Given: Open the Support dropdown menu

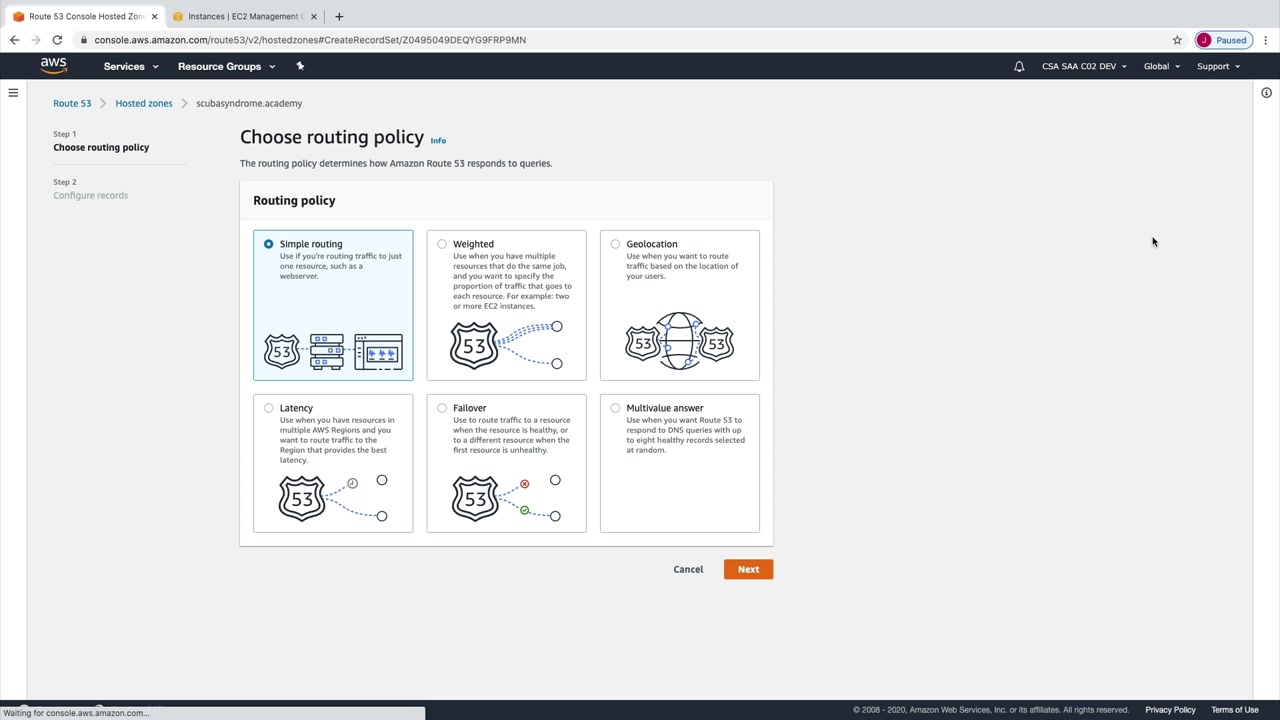Looking at the screenshot, I should click(x=1218, y=66).
